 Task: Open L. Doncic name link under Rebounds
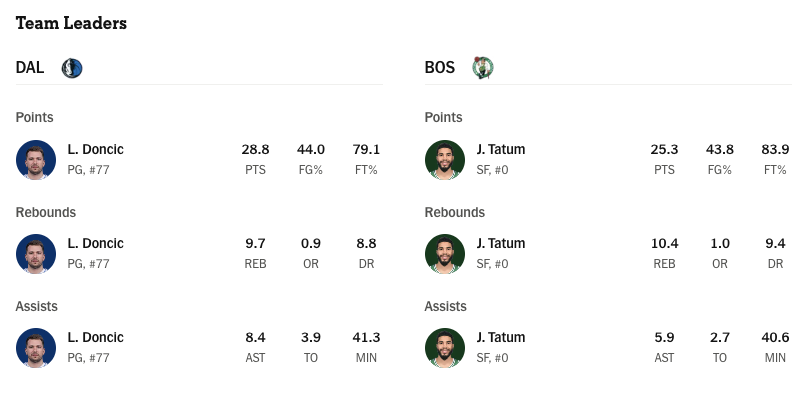tap(96, 243)
